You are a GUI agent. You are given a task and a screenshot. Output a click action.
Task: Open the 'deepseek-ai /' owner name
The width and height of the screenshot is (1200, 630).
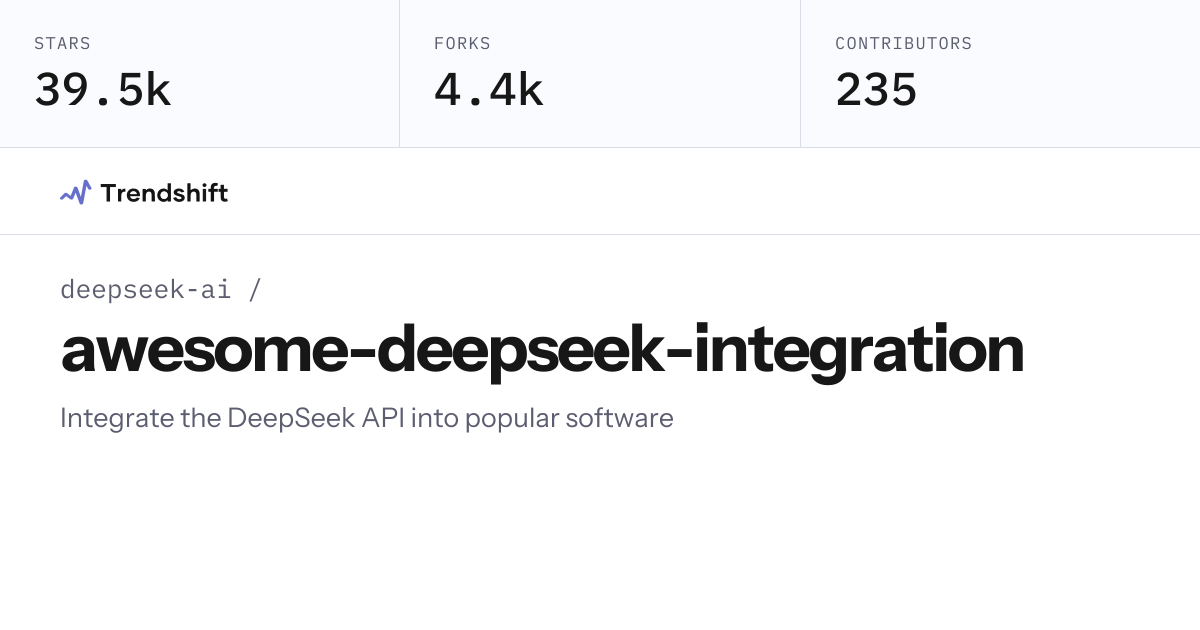pyautogui.click(x=161, y=290)
